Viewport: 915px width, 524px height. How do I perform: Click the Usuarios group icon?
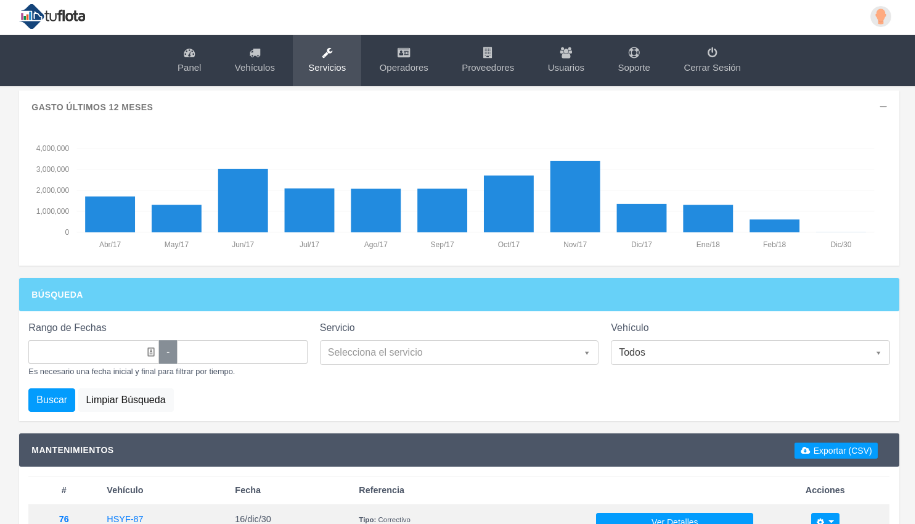pos(566,52)
